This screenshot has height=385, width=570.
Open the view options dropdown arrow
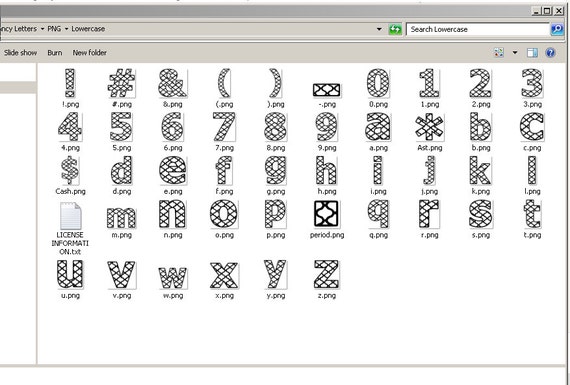click(x=515, y=53)
